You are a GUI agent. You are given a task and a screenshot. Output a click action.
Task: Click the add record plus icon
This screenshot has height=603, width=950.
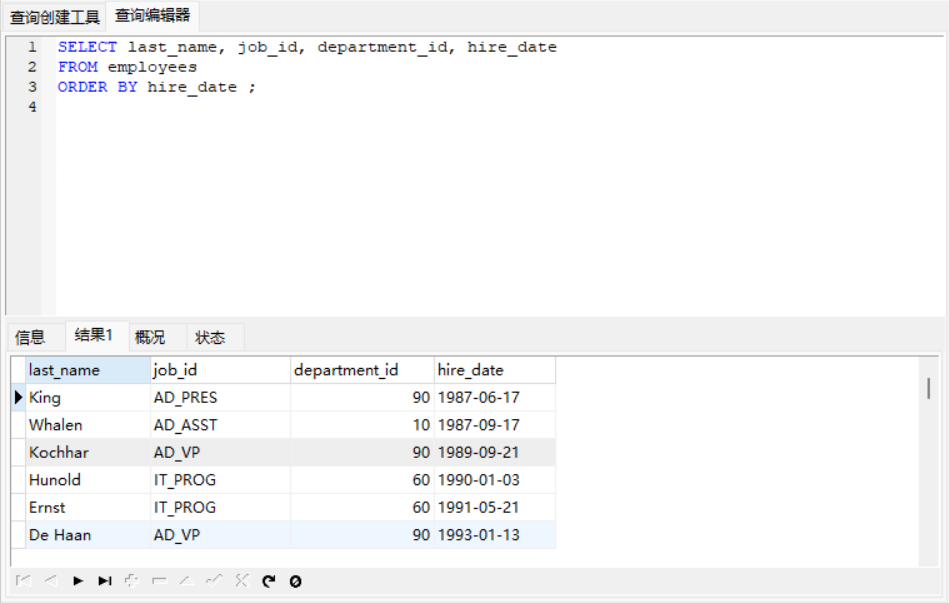point(132,581)
